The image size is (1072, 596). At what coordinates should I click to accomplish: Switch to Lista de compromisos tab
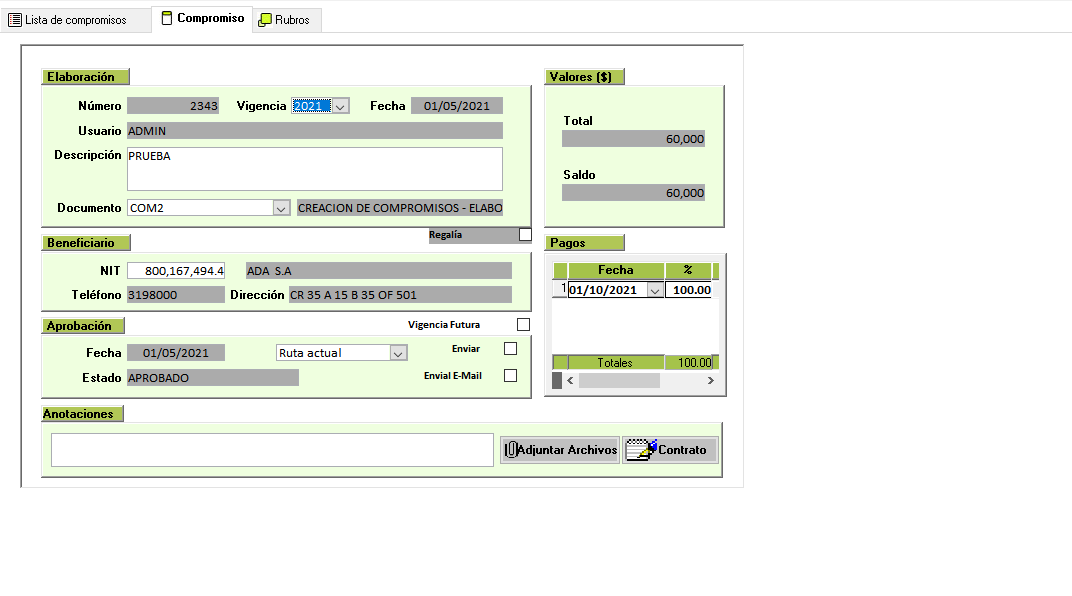(x=68, y=20)
